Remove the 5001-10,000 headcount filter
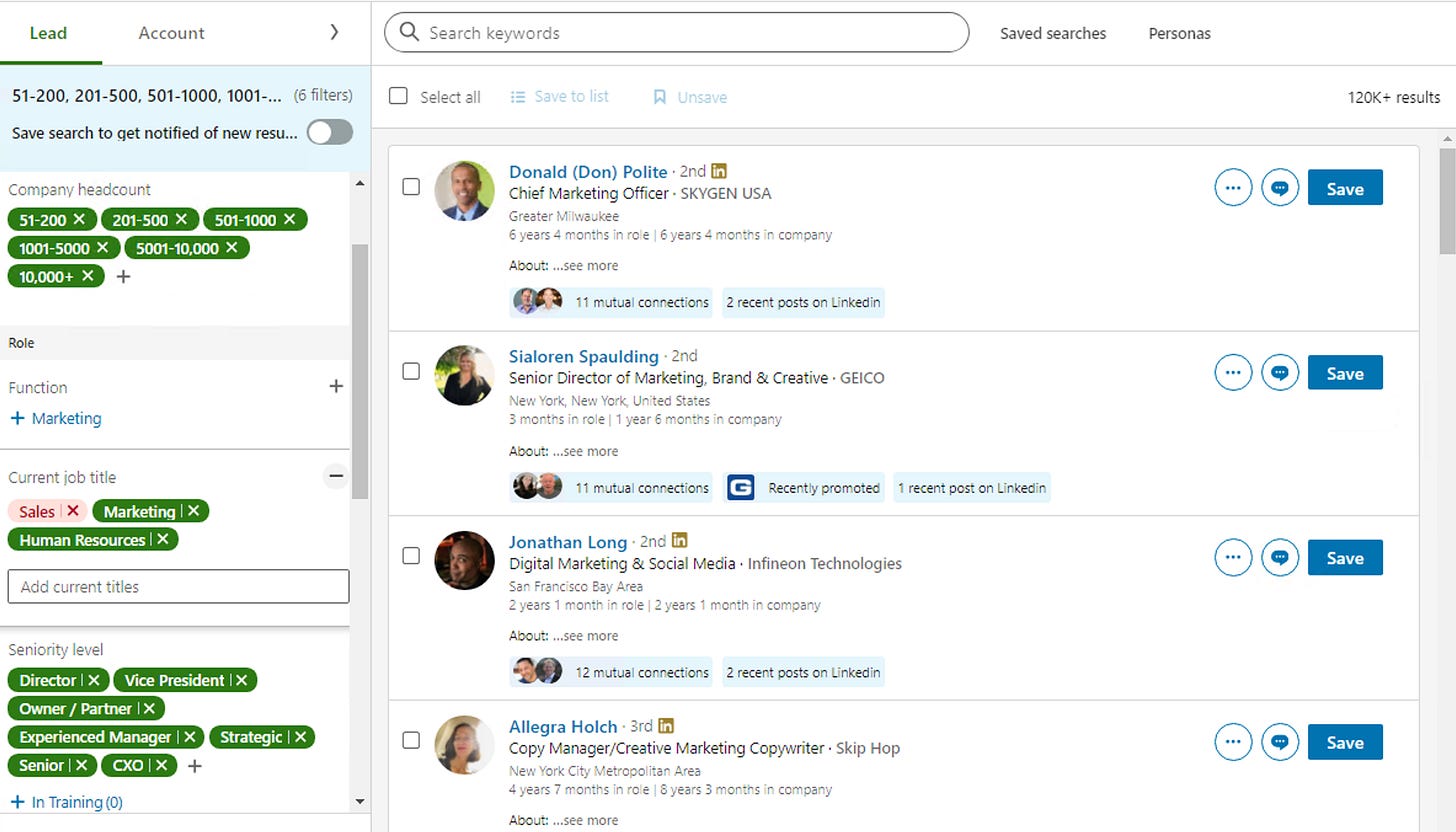This screenshot has height=832, width=1456. (x=231, y=247)
